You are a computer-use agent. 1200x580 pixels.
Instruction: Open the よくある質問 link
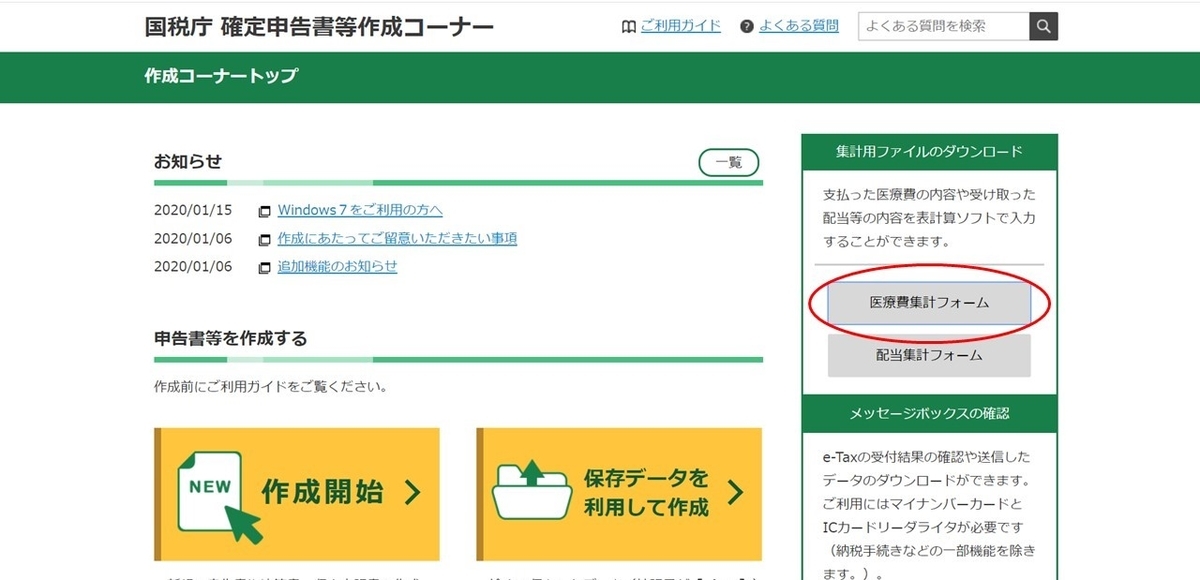coord(799,26)
